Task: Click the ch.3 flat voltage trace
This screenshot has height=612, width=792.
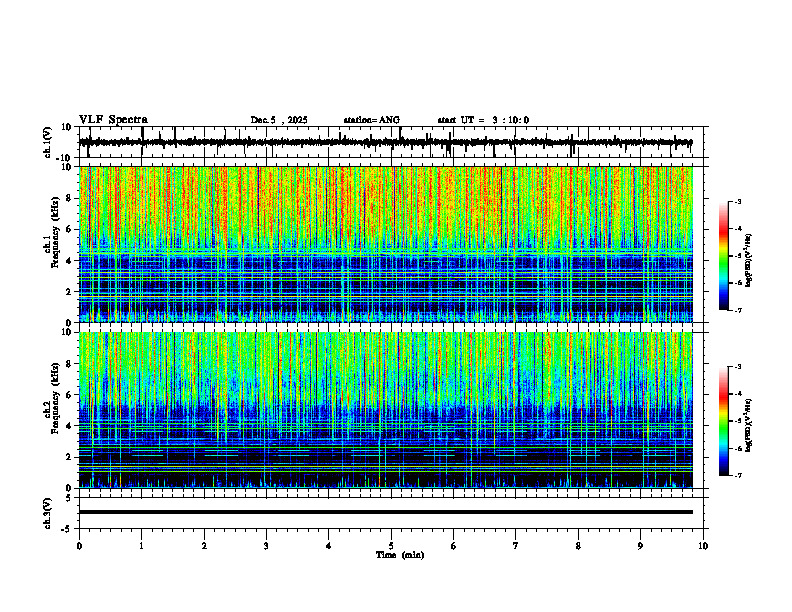Action: coord(385,512)
